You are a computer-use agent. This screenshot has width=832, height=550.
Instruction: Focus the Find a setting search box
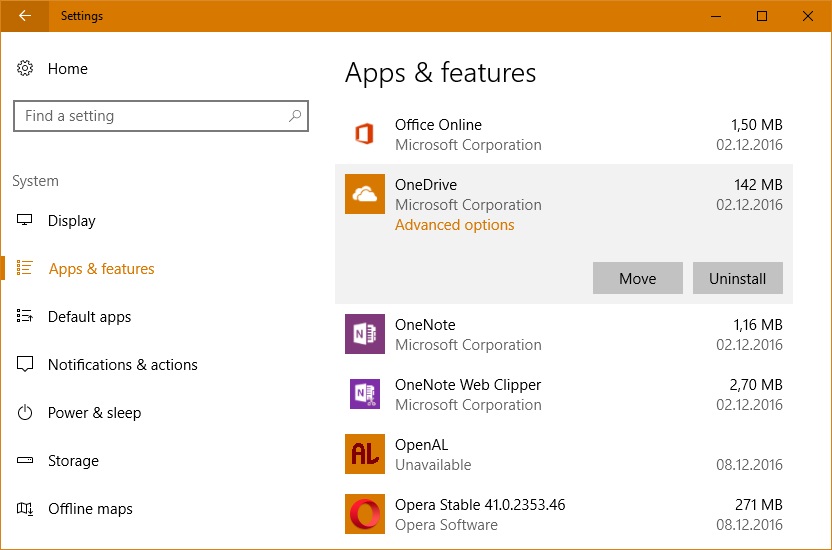161,116
